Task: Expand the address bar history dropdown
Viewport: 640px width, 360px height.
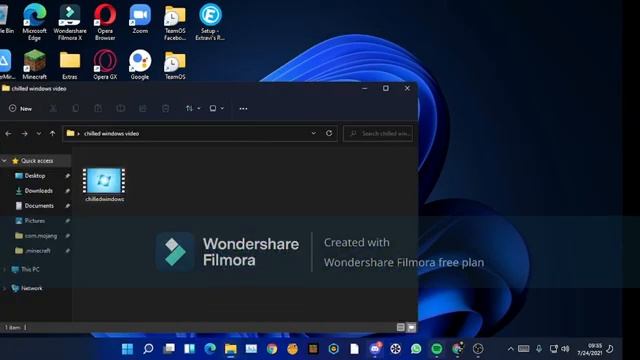Action: (x=313, y=133)
